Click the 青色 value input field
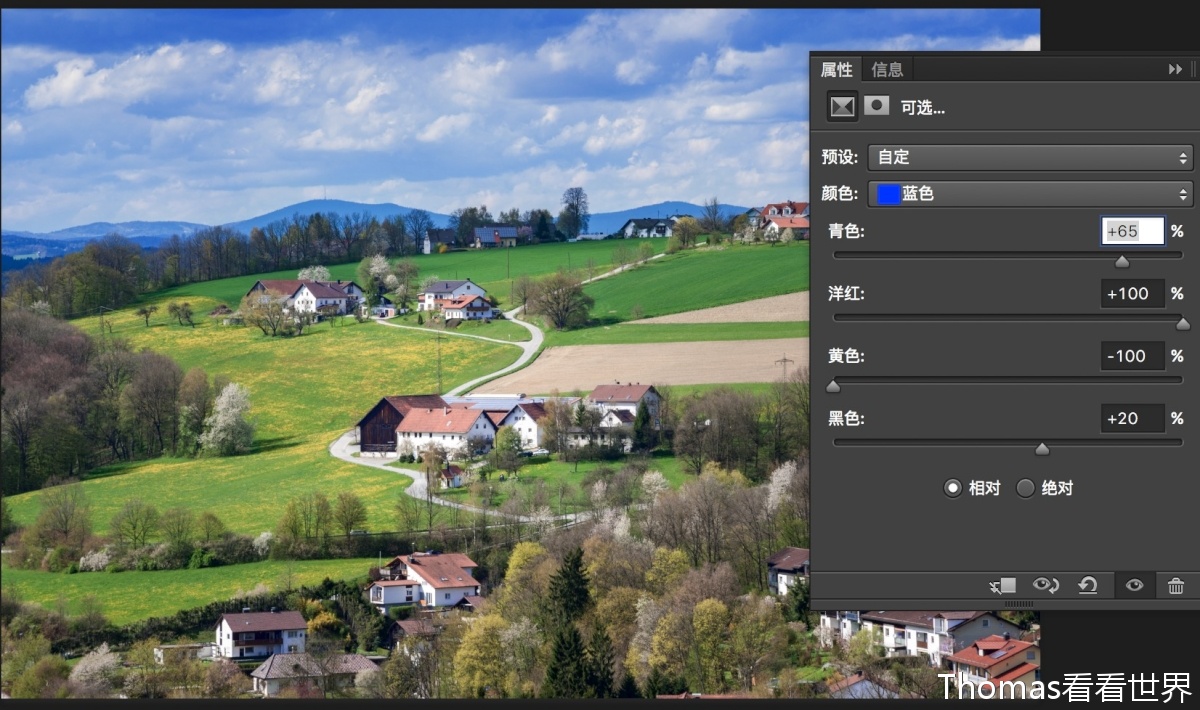Viewport: 1200px width, 710px height. 1133,231
